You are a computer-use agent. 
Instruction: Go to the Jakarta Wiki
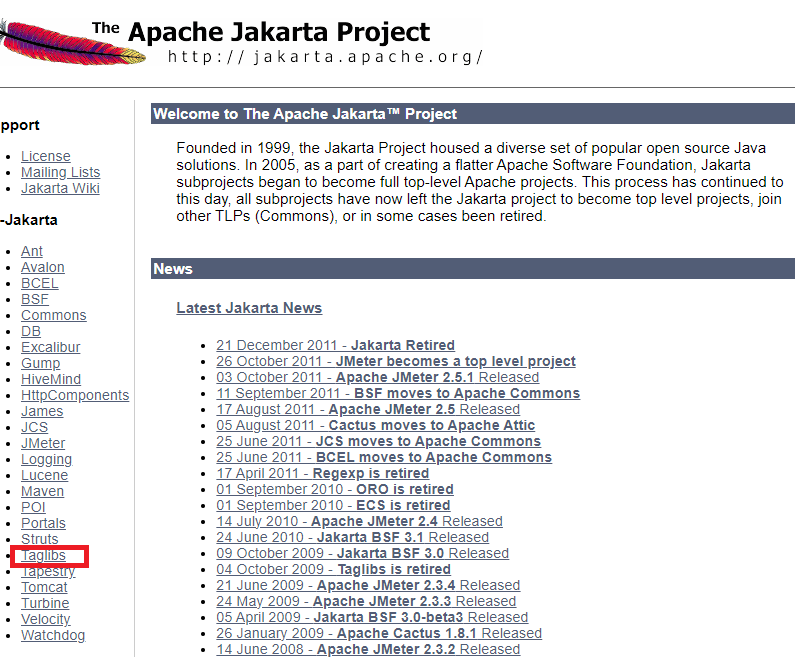click(x=60, y=188)
